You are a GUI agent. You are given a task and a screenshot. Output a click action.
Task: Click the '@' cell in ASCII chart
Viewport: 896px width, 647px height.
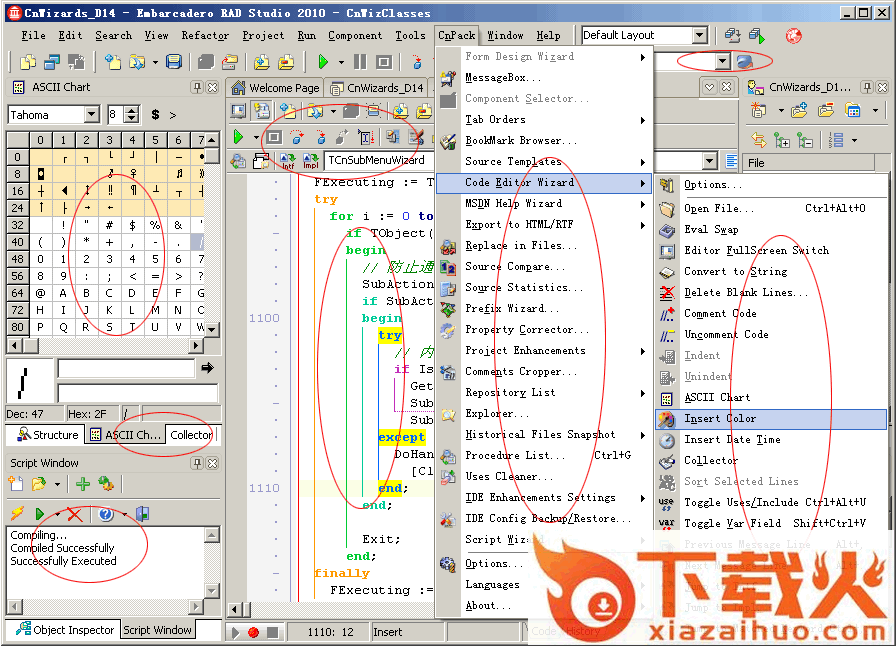click(x=40, y=293)
